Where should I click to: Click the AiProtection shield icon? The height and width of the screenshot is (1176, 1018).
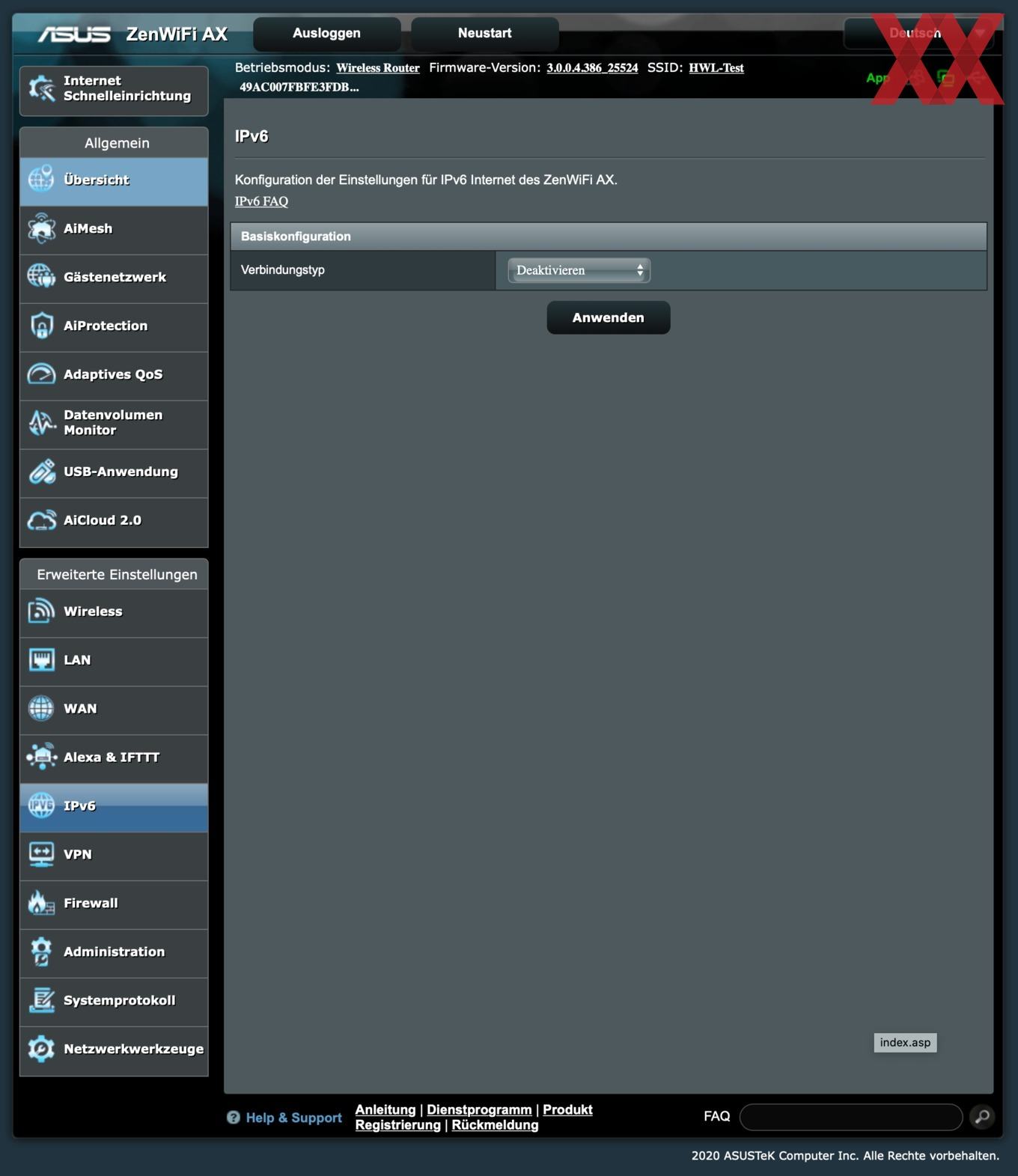pyautogui.click(x=41, y=326)
